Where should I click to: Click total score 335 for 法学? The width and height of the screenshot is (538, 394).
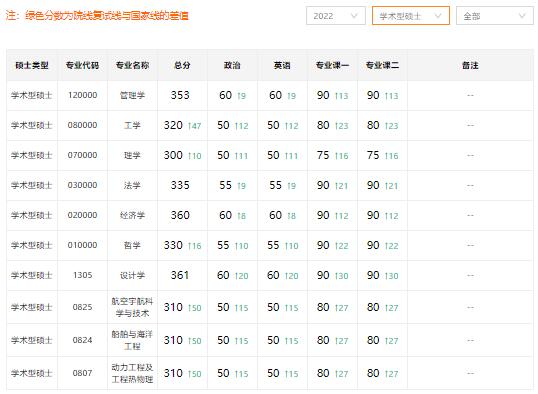180,185
